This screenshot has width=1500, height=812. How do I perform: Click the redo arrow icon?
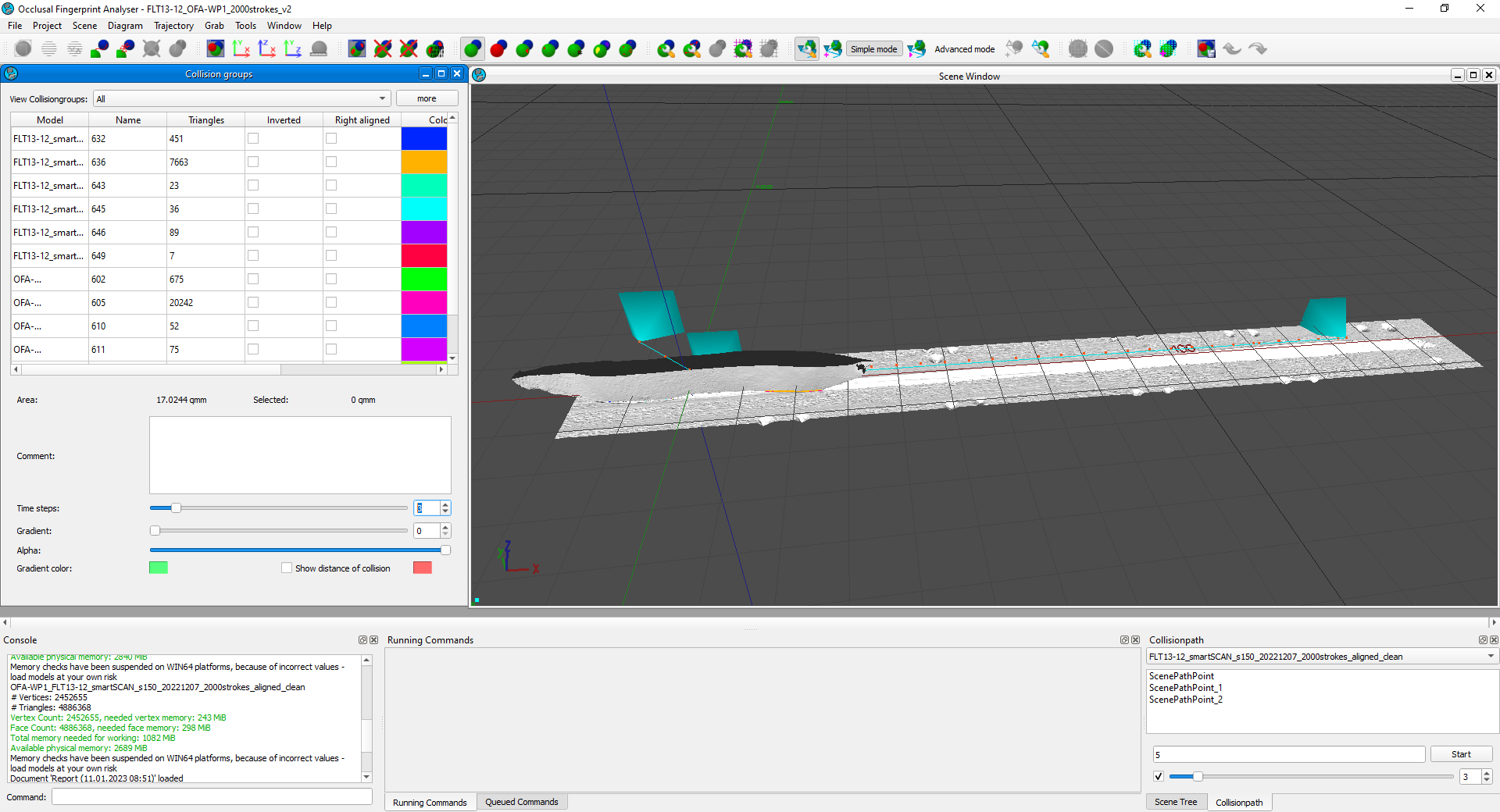click(1258, 49)
